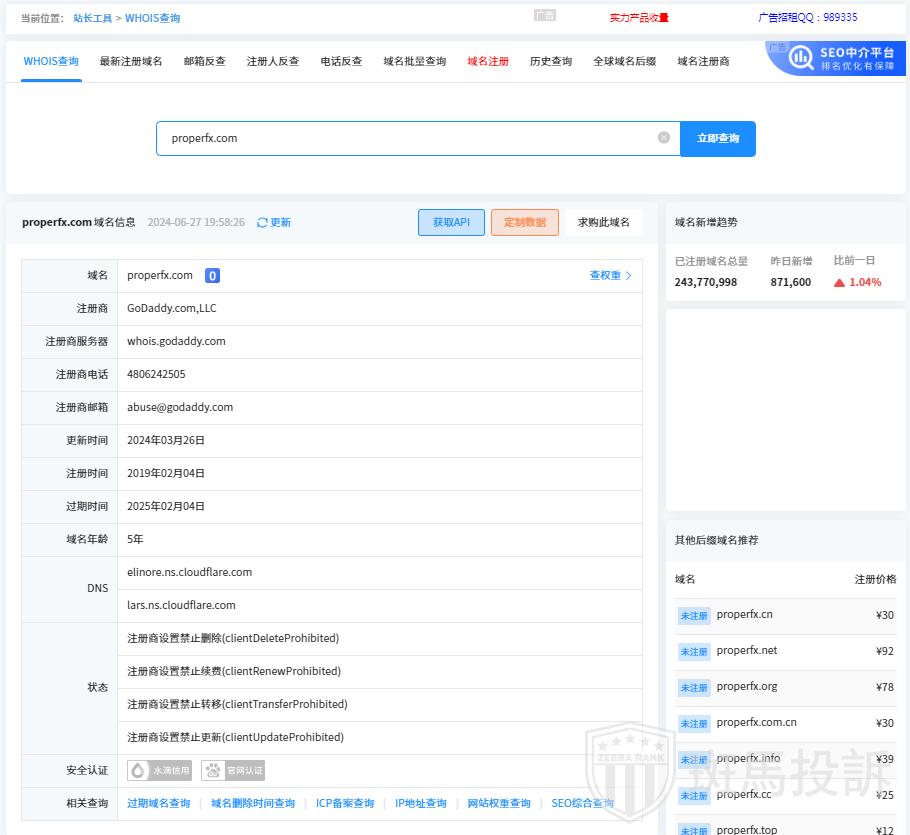Switch to 最新注册域名 tab
Viewport: 910px width, 835px height.
point(131,61)
